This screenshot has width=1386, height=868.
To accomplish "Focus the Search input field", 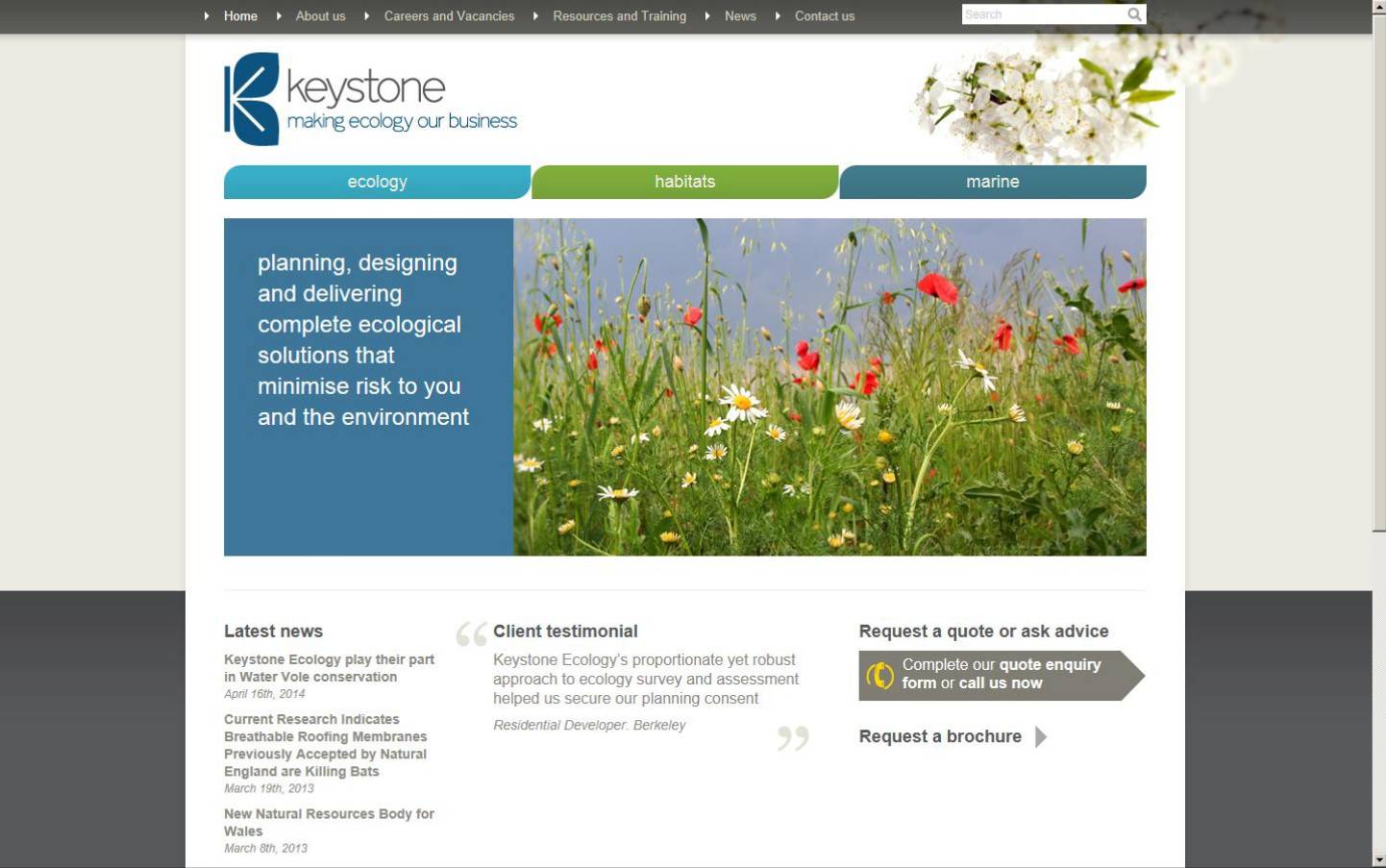I will pyautogui.click(x=1044, y=14).
